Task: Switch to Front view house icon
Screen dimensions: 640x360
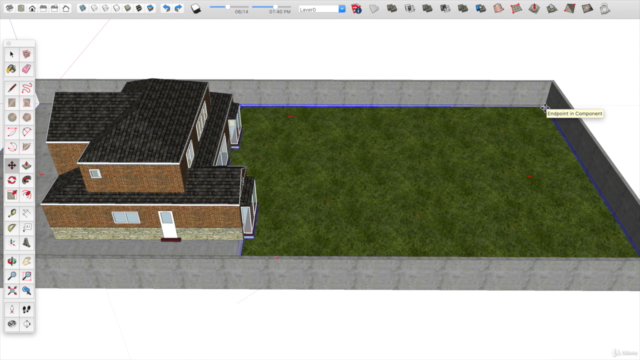Action: (x=32, y=8)
